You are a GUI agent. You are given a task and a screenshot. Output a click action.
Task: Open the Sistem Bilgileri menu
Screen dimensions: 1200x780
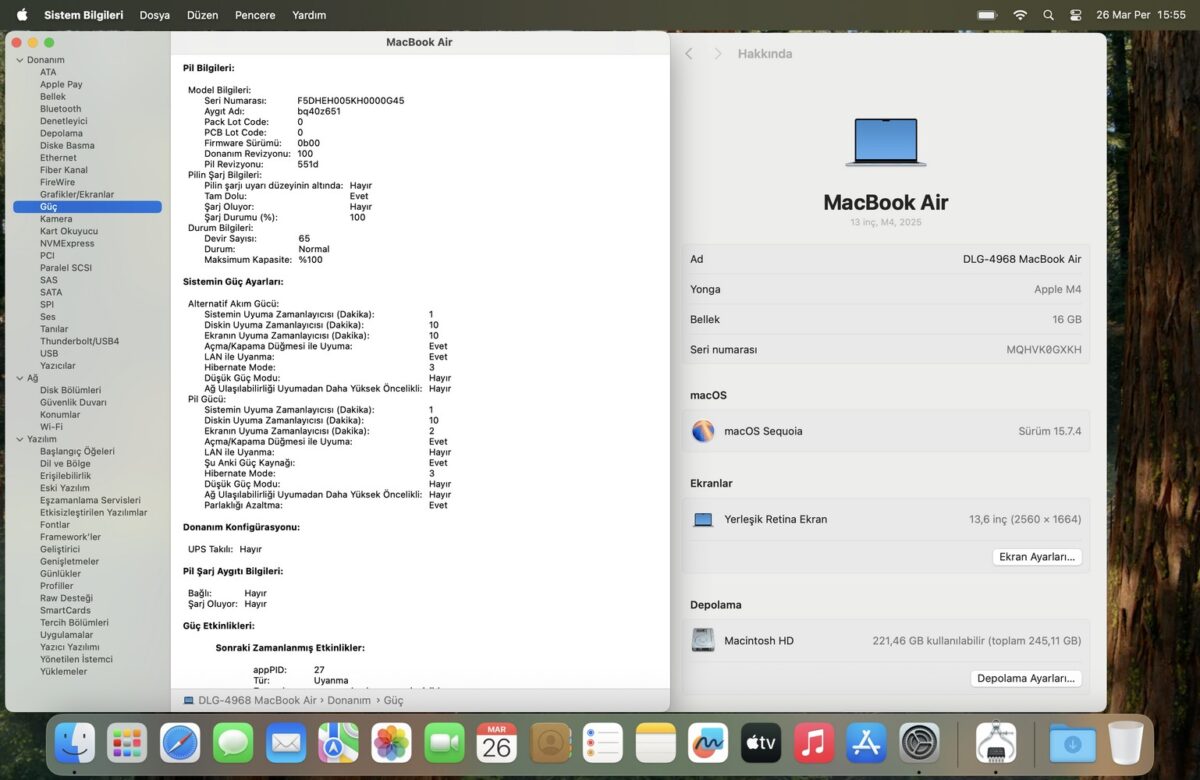pyautogui.click(x=84, y=15)
